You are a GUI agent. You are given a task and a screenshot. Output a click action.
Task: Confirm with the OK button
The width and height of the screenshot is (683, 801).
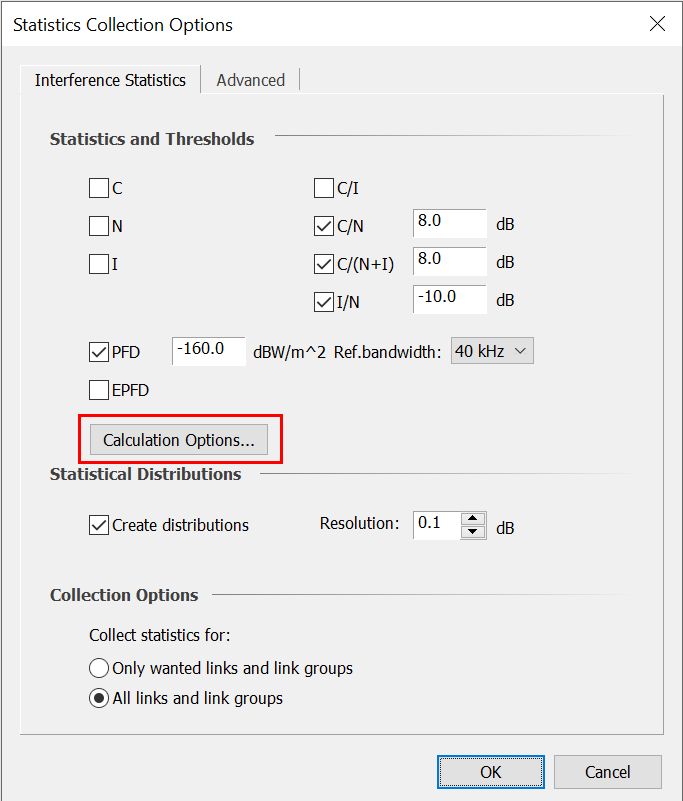click(490, 772)
